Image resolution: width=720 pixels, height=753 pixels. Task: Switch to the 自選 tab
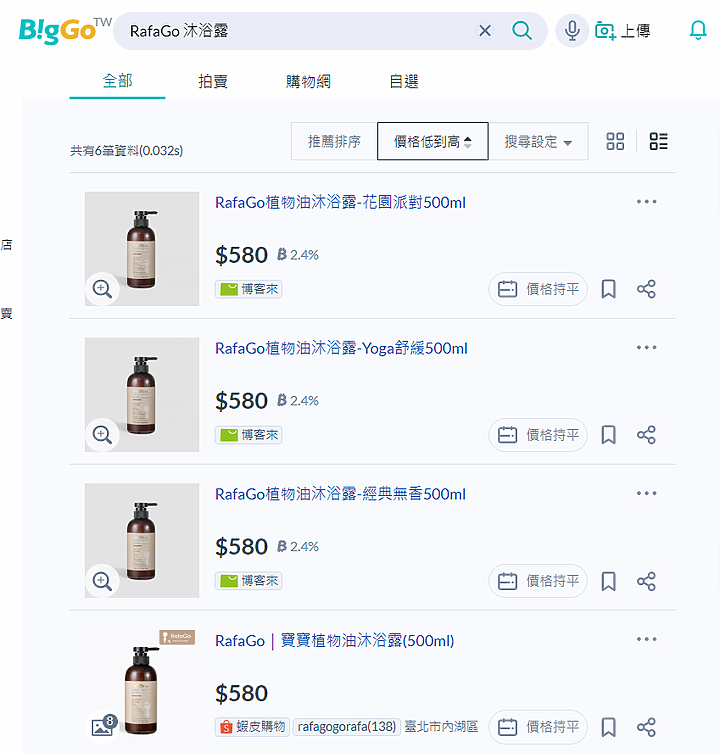point(403,81)
